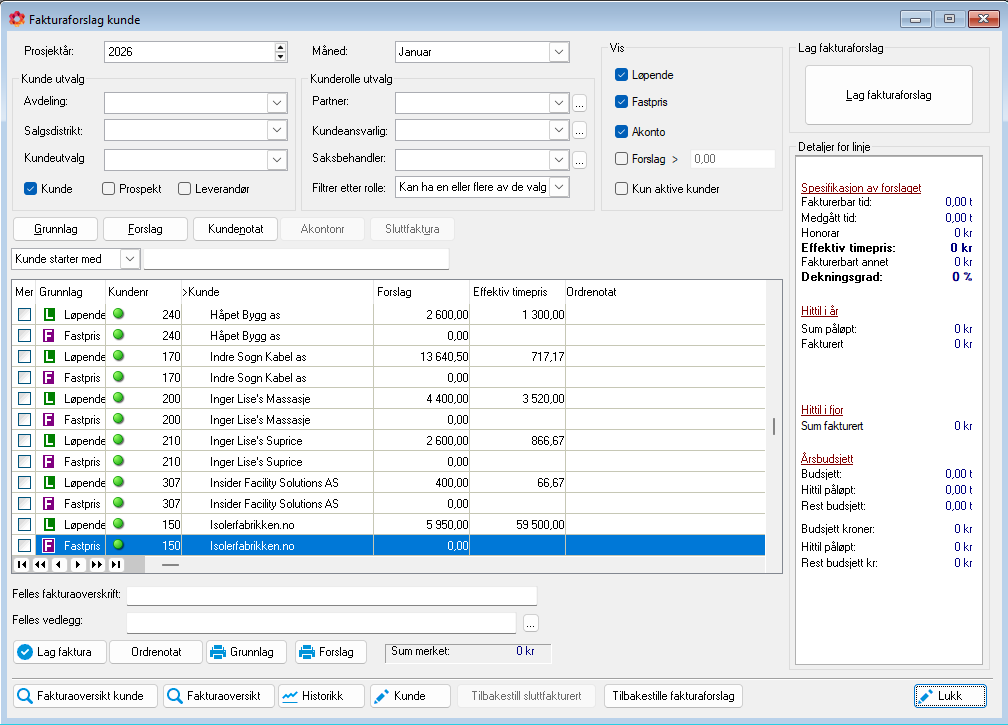This screenshot has height=725, width=1008.
Task: Enable Kun aktive kunder checkbox
Action: [x=621, y=188]
